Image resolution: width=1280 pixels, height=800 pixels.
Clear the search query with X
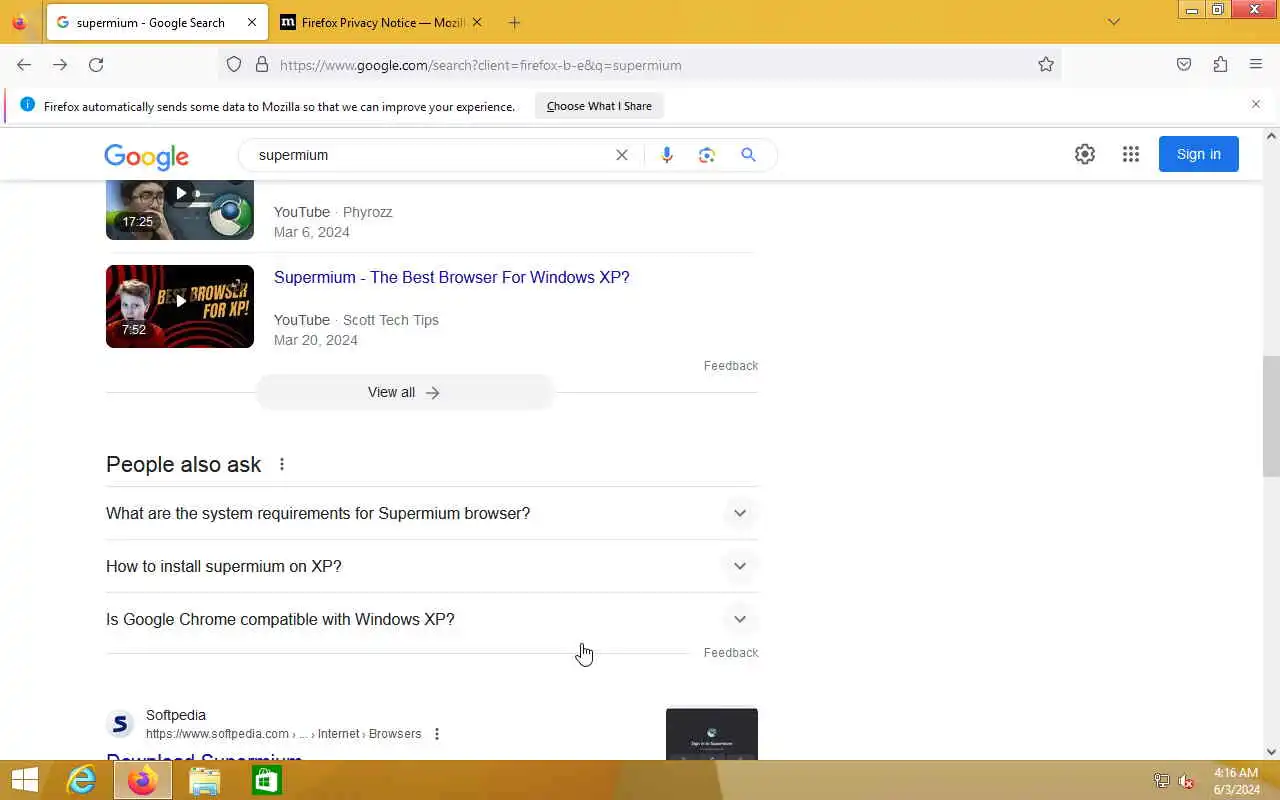tap(622, 155)
